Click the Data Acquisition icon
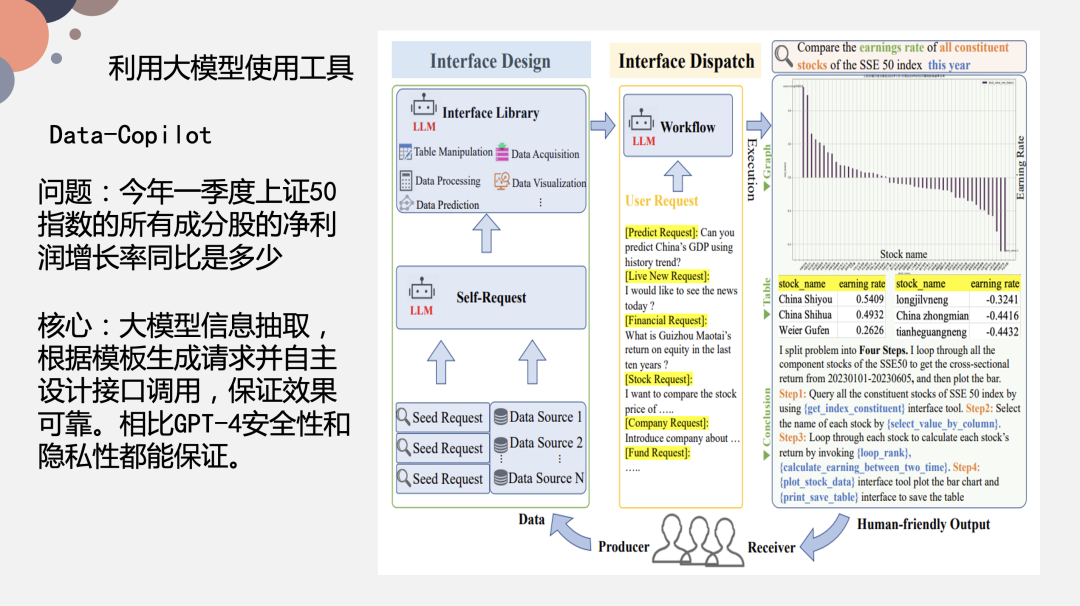This screenshot has height=606, width=1080. tap(501, 153)
